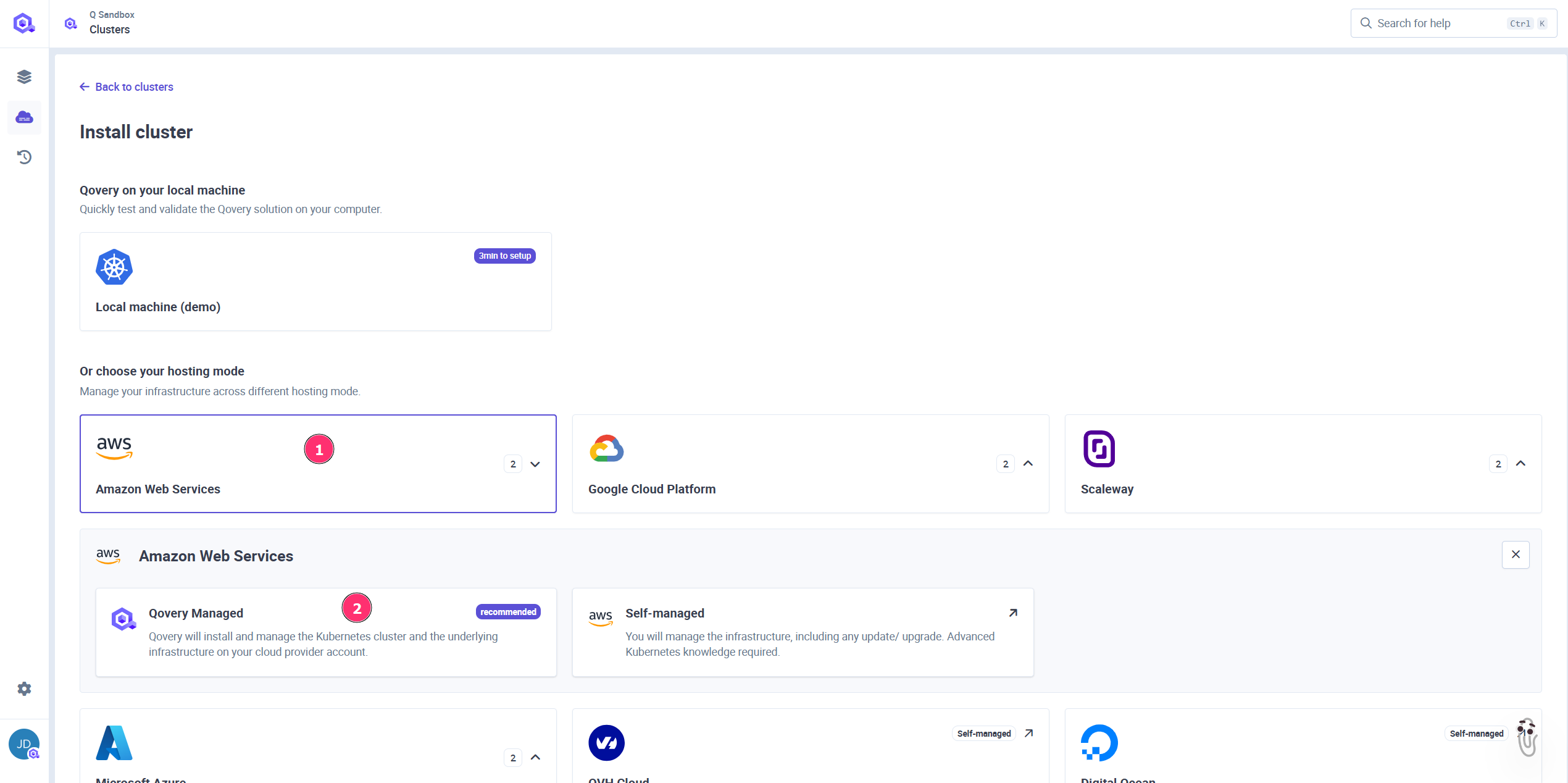Expand the Amazon Web Services hosting options

click(x=535, y=464)
